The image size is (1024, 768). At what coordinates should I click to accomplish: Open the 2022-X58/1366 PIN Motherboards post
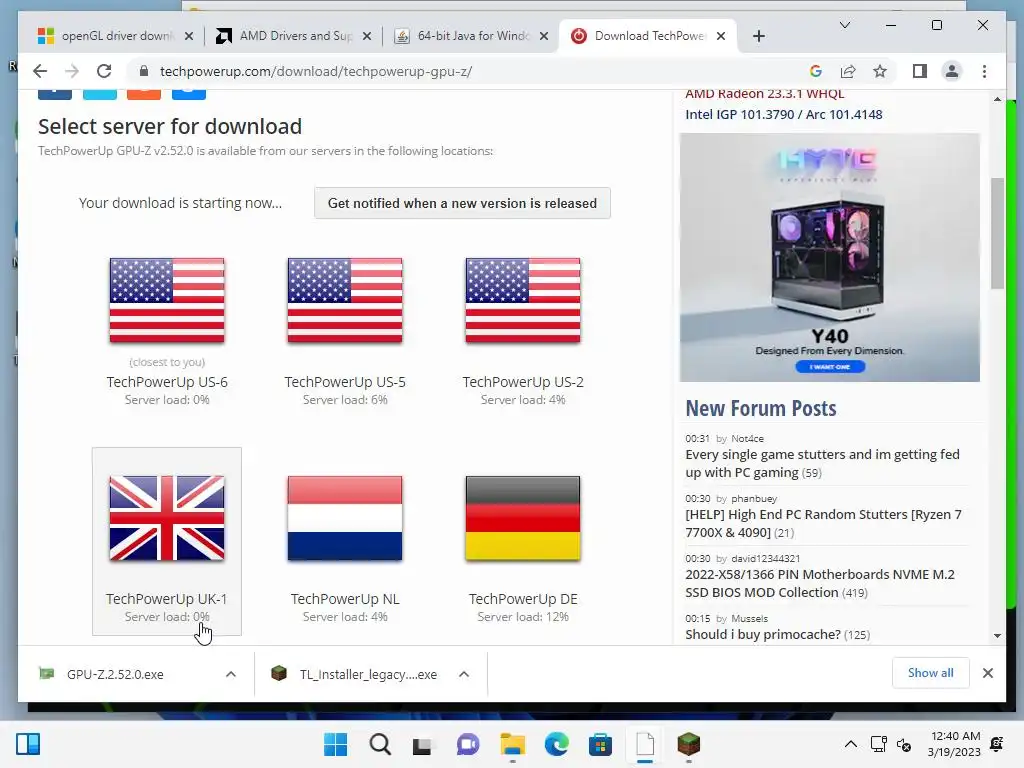click(x=820, y=583)
